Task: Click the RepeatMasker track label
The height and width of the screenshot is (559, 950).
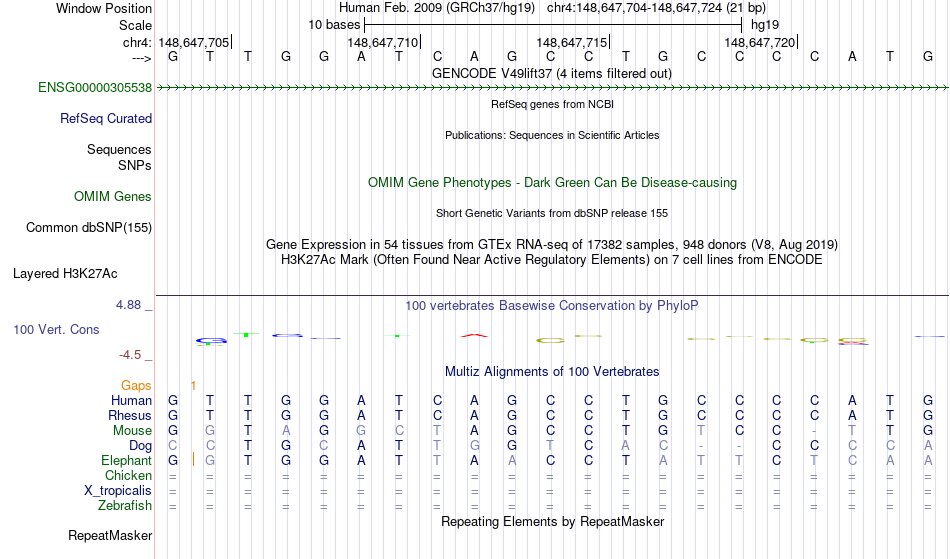Action: tap(110, 536)
